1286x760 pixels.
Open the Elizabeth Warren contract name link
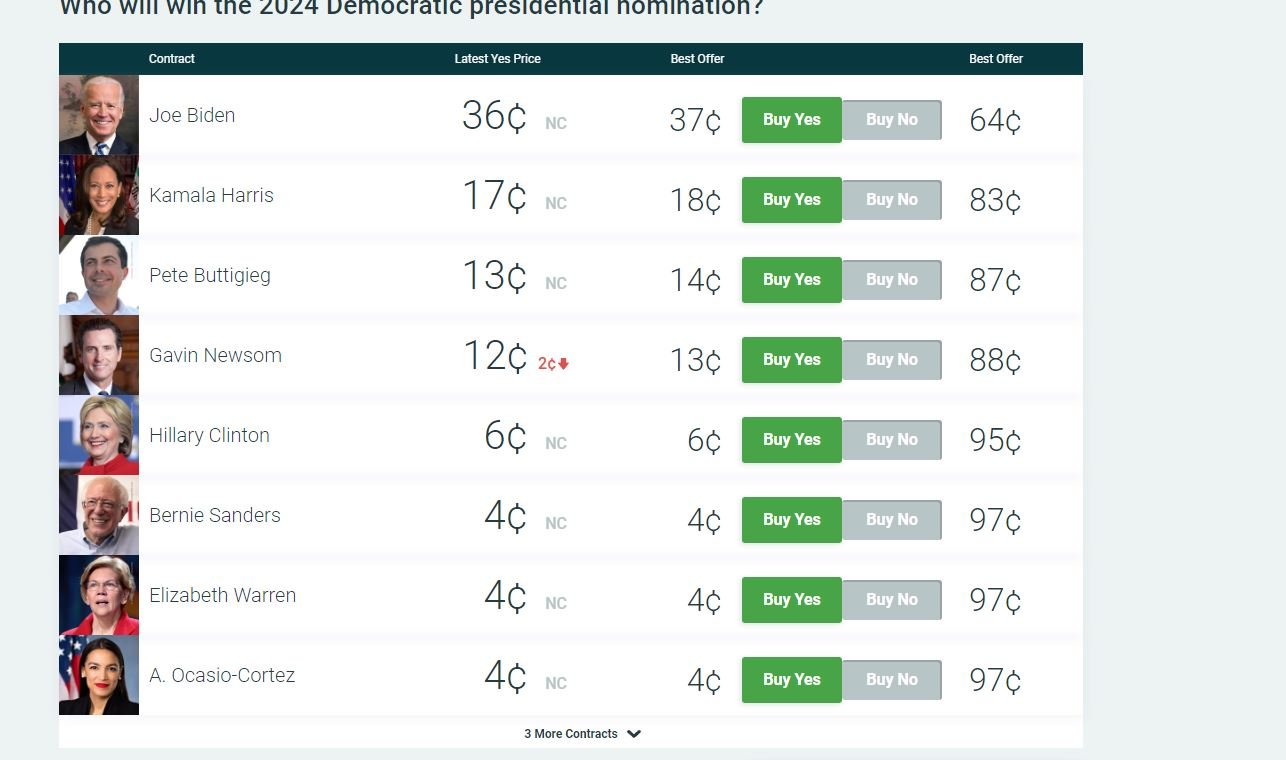tap(222, 595)
